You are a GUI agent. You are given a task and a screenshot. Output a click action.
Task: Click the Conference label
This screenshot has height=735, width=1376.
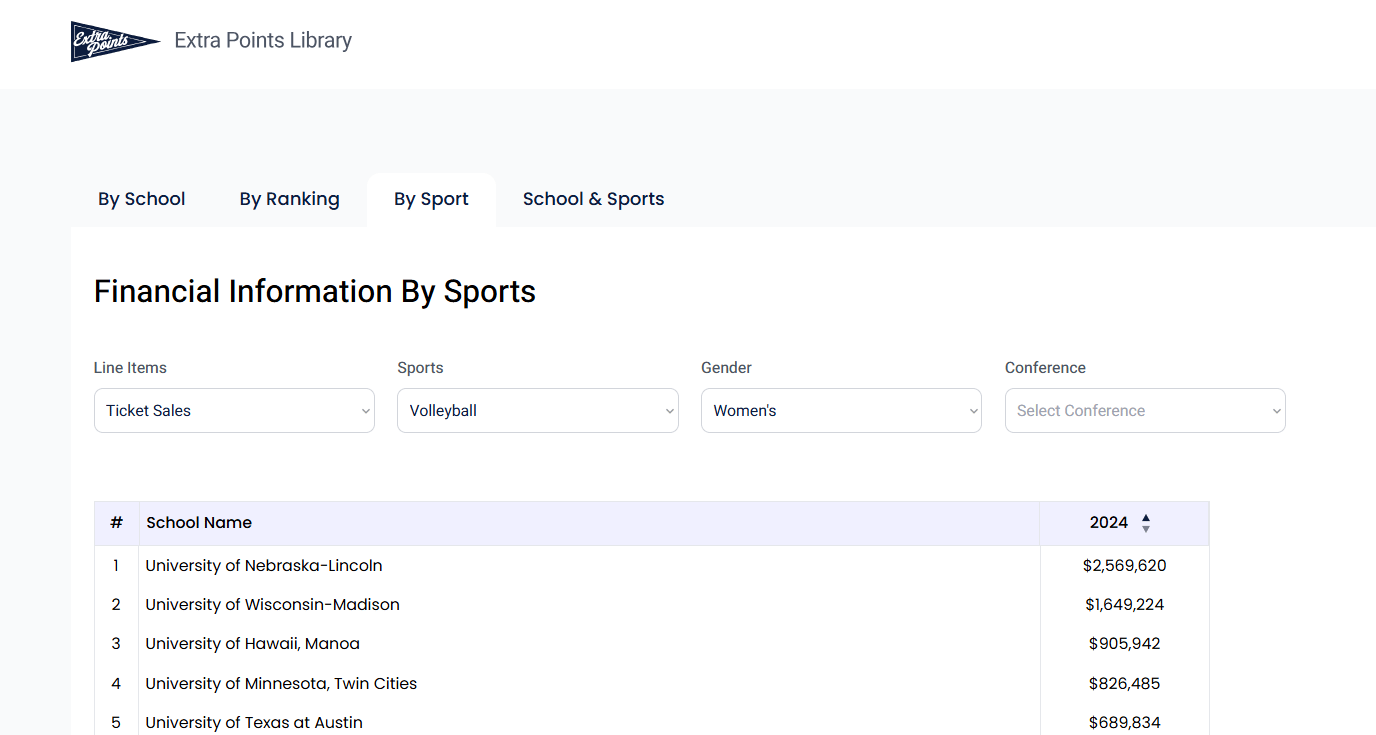pyautogui.click(x=1045, y=368)
